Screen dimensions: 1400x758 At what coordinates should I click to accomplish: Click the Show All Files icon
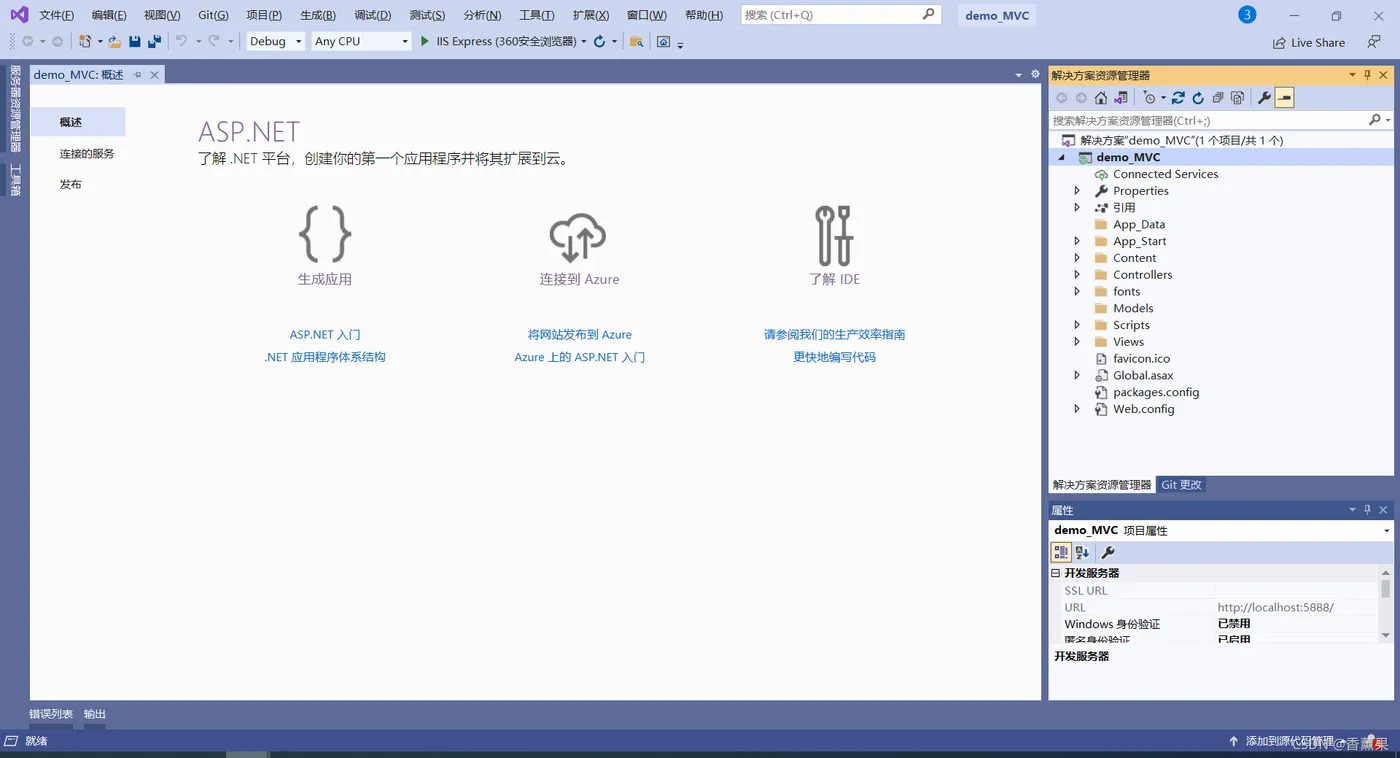(1238, 98)
